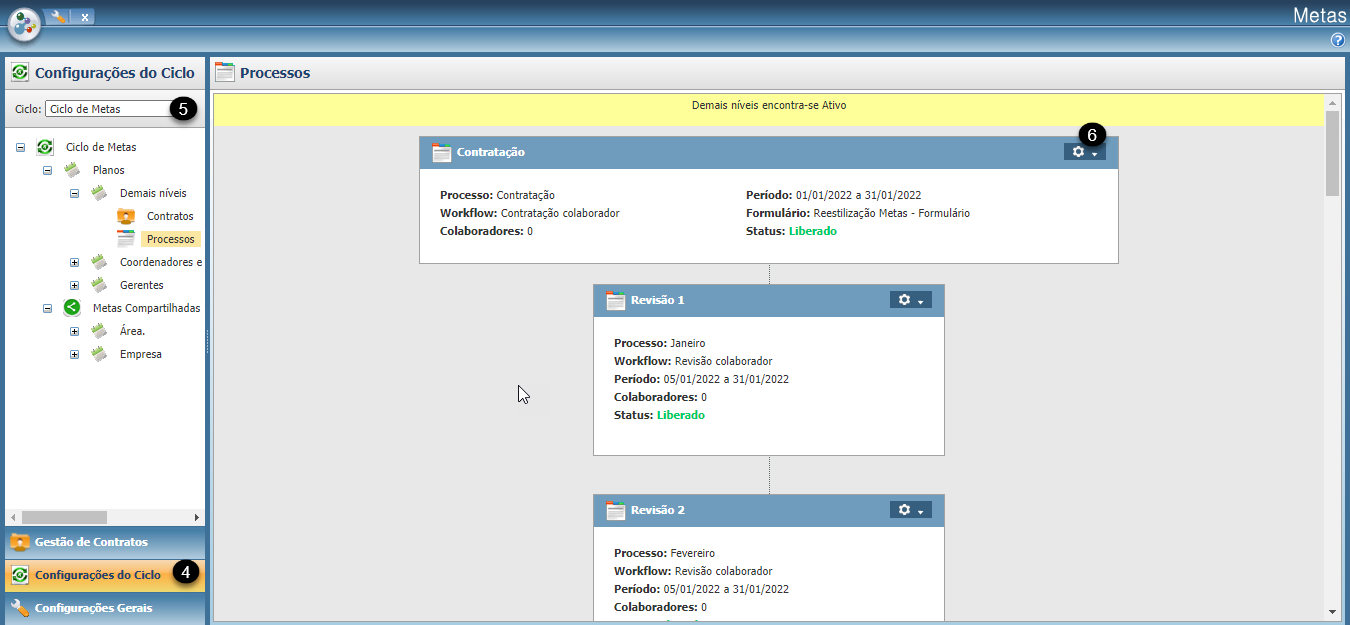Click the Configurações Gerais wrench icon

[19, 608]
